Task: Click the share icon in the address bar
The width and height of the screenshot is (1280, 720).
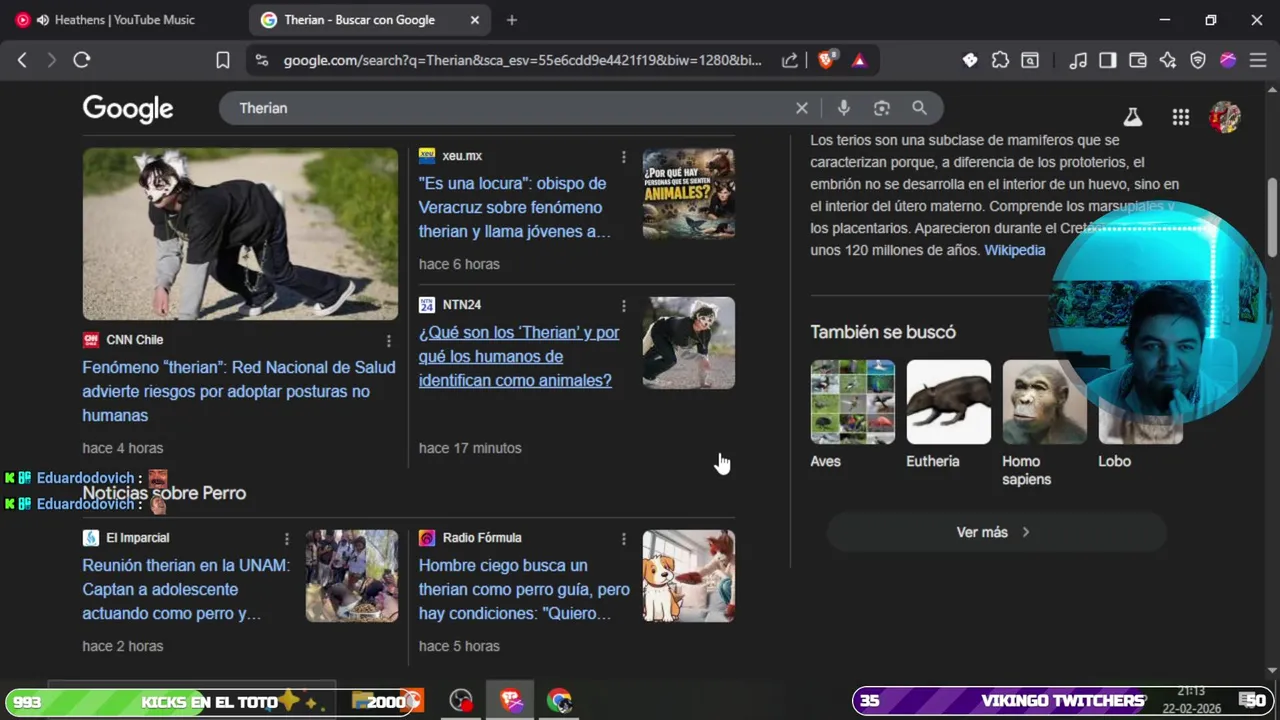Action: (x=790, y=60)
